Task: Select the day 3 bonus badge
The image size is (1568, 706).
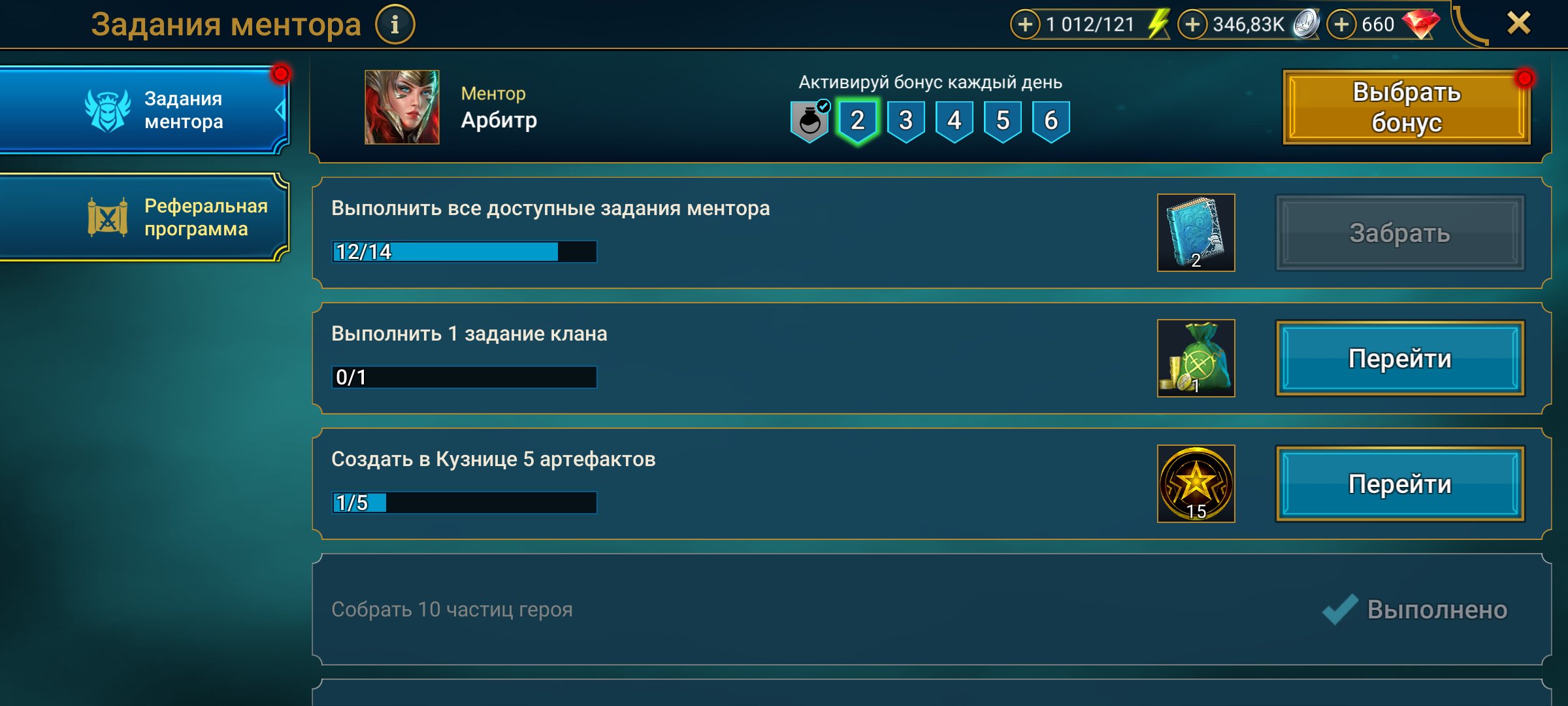Action: point(906,122)
